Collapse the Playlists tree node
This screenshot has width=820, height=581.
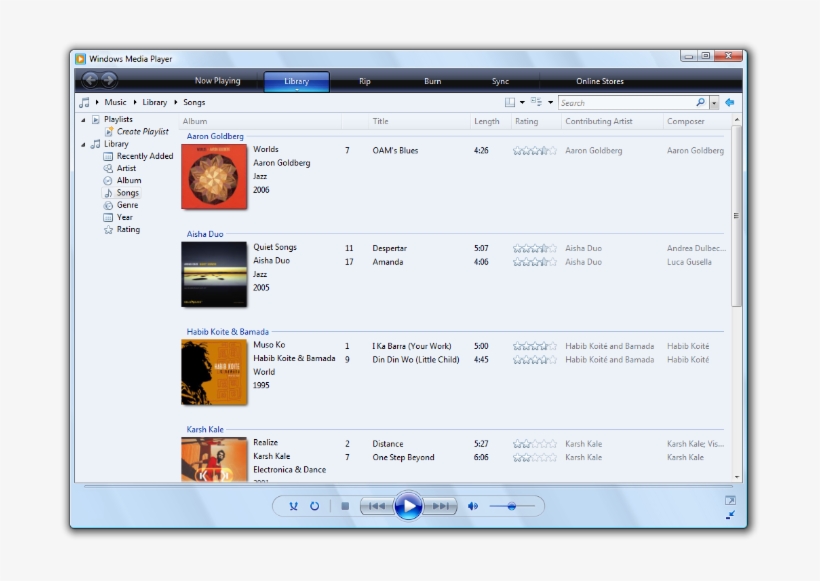tap(83, 120)
